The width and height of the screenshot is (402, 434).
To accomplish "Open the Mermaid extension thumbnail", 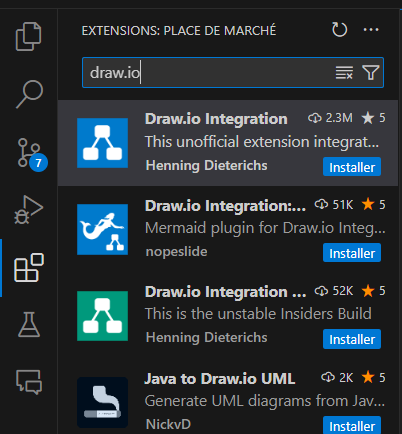I will coord(102,229).
